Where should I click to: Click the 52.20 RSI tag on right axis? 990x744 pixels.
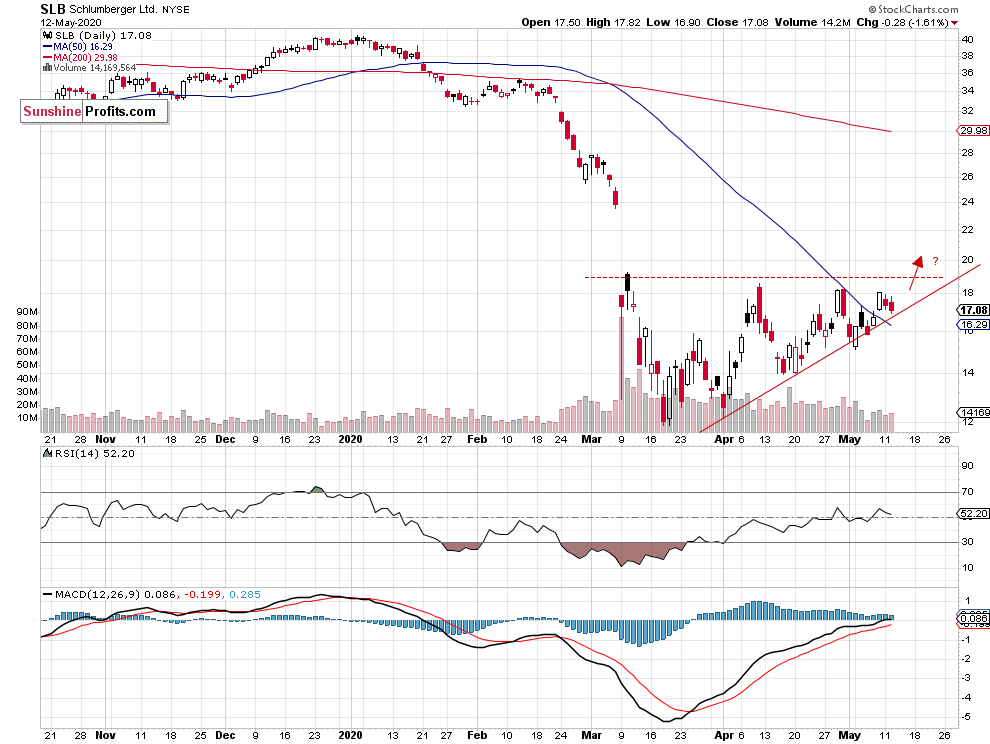coord(973,513)
